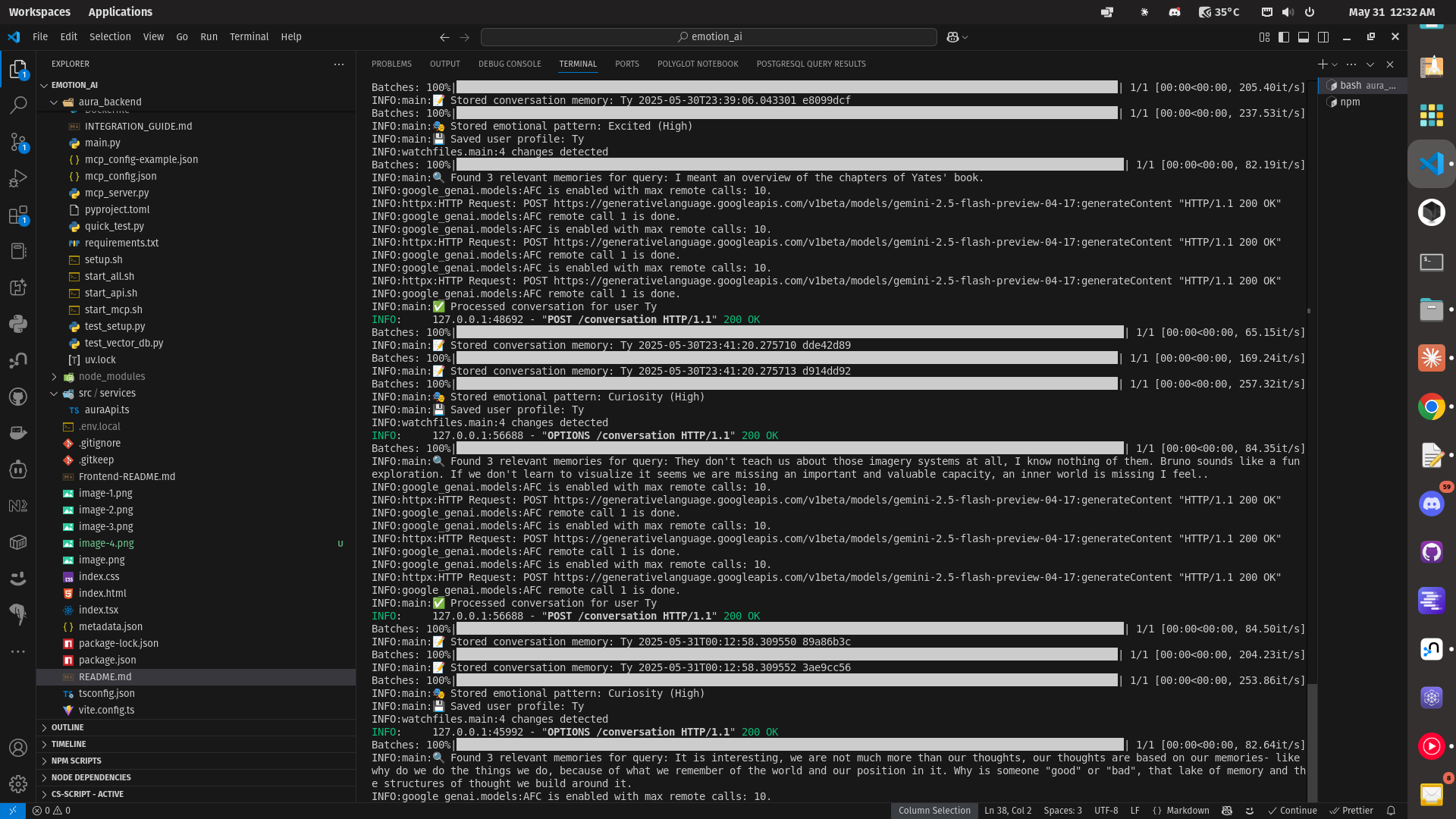
Task: Open Source Control view icon
Action: click(x=18, y=142)
